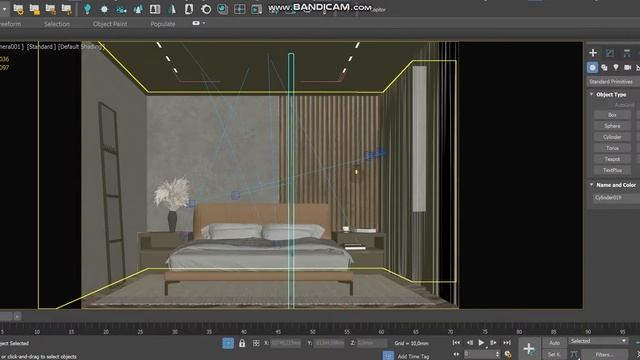Click the Cylinder primitive button
Screen dimensions: 640x360
tap(612, 137)
